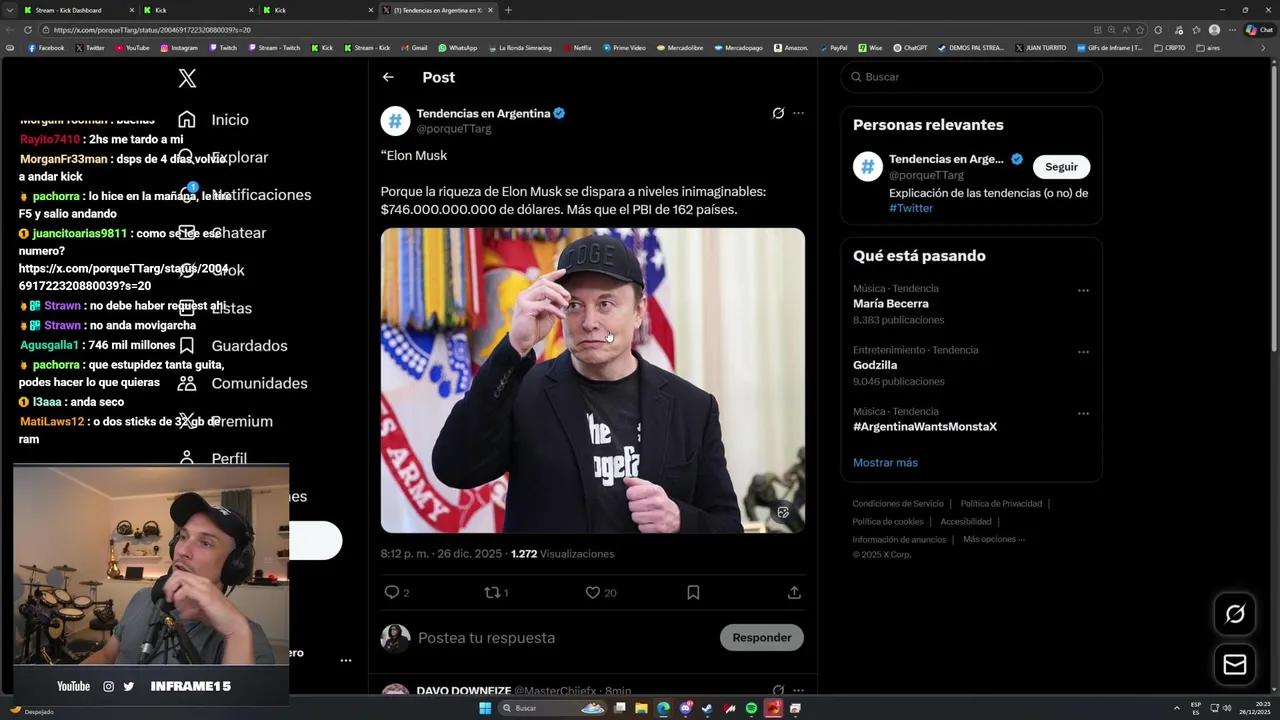Like the post with the heart icon
The image size is (1280, 720).
pyautogui.click(x=592, y=592)
